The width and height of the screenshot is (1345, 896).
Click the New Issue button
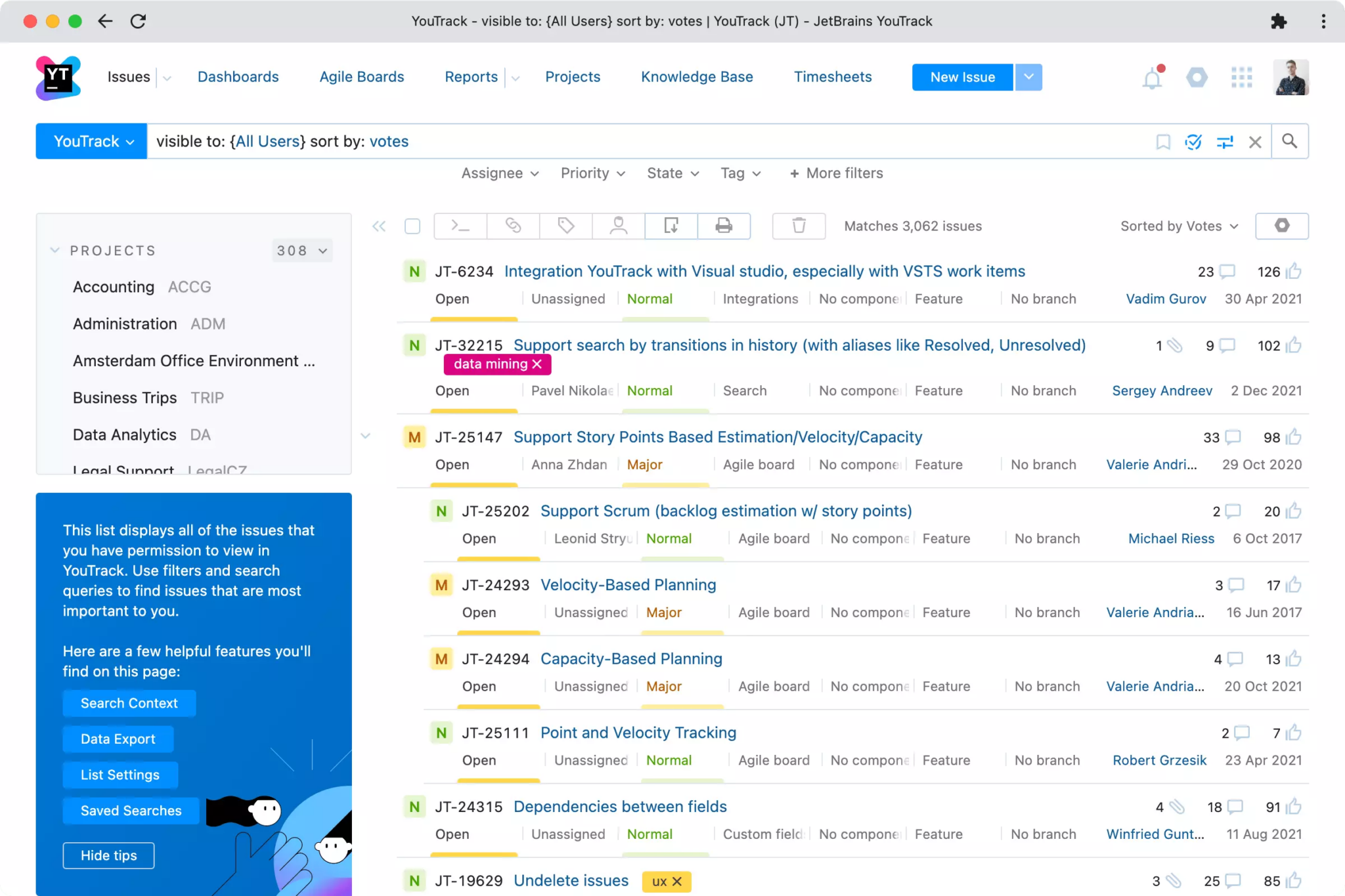point(961,77)
